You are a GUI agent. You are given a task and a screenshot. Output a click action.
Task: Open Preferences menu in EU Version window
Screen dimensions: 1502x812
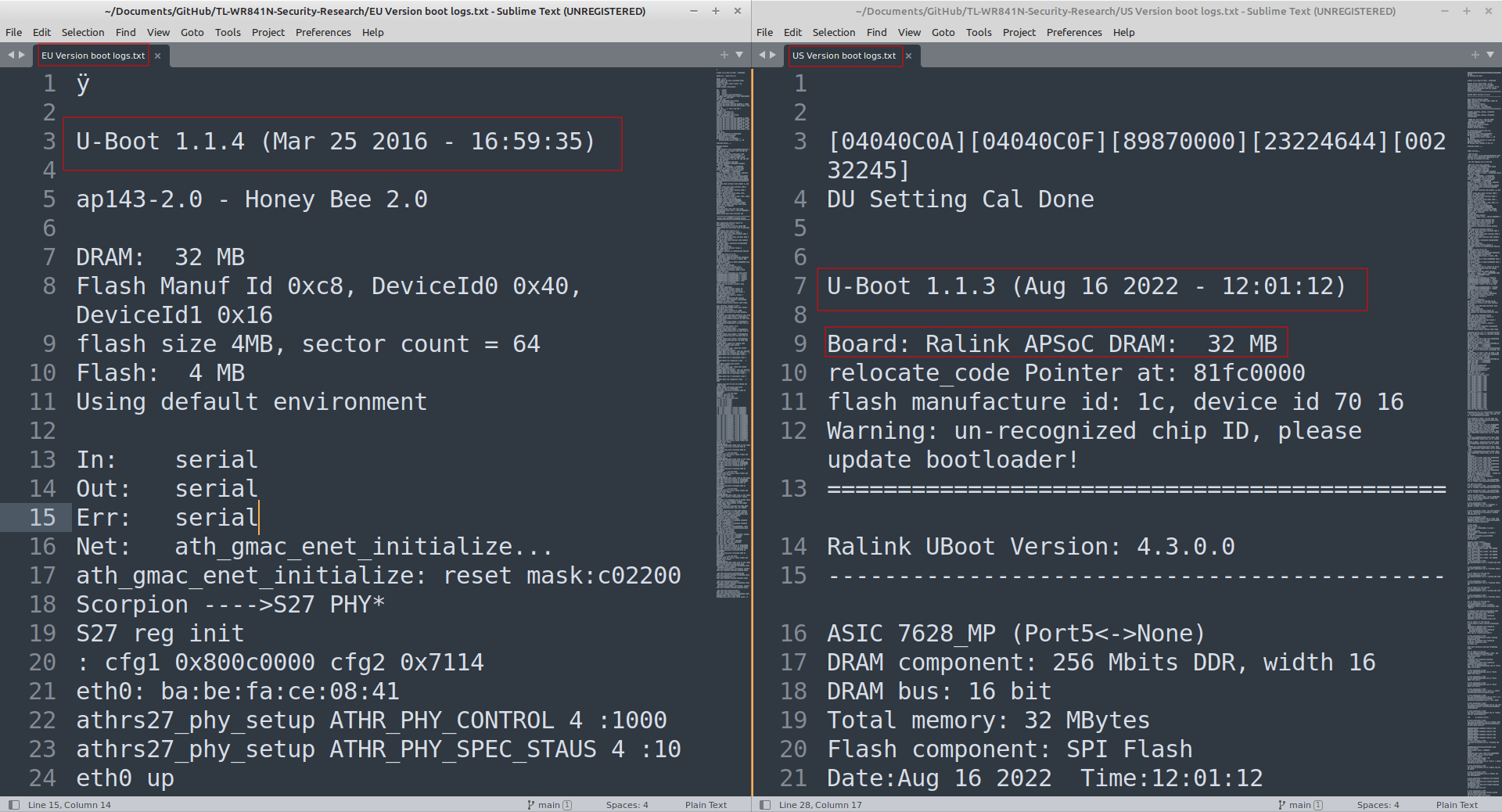click(323, 32)
